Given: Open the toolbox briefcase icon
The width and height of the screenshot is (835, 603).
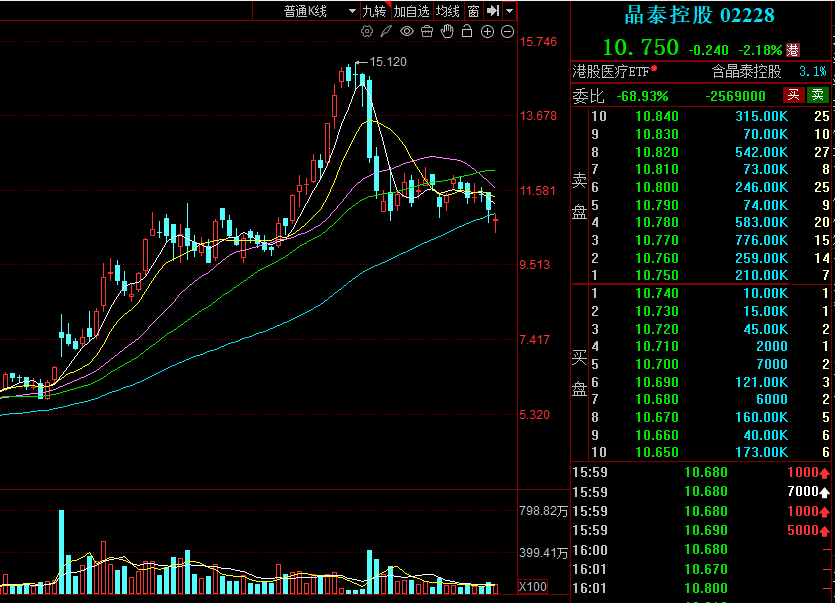Looking at the screenshot, I should point(427,32).
